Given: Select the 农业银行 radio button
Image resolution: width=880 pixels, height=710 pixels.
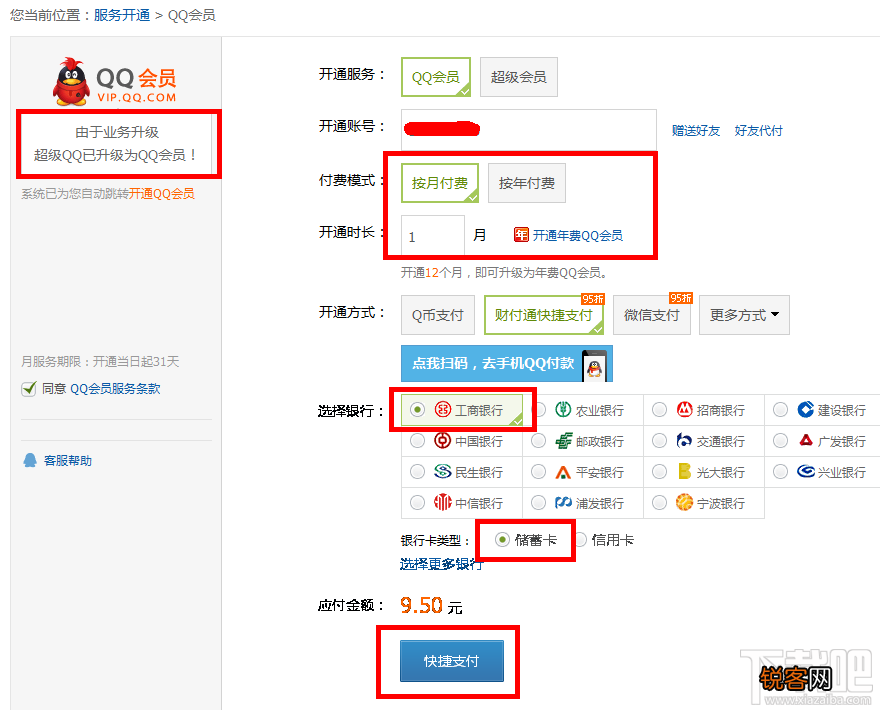Looking at the screenshot, I should point(538,410).
